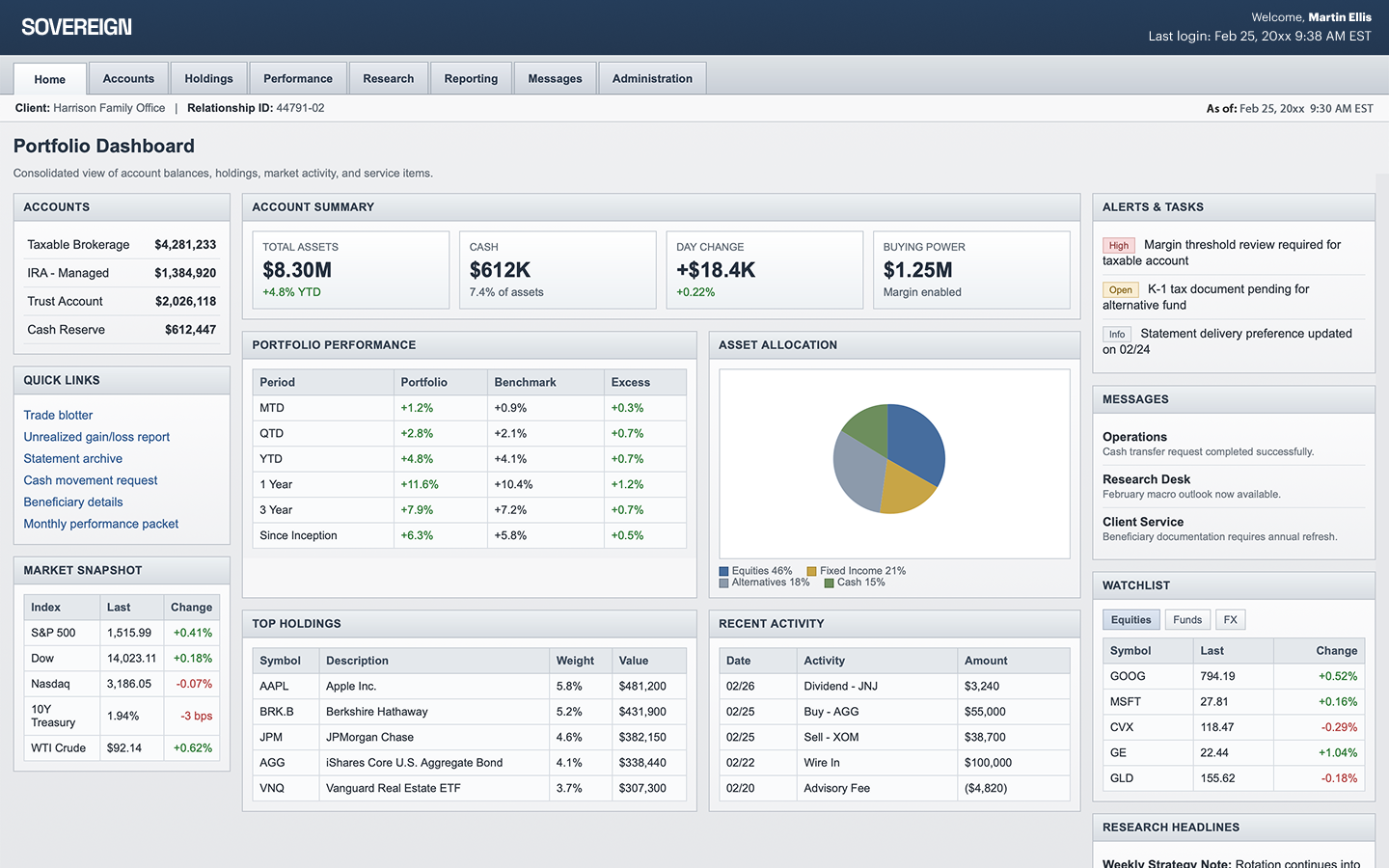Select the Funds watchlist tab
The image size is (1389, 868).
pyautogui.click(x=1187, y=620)
